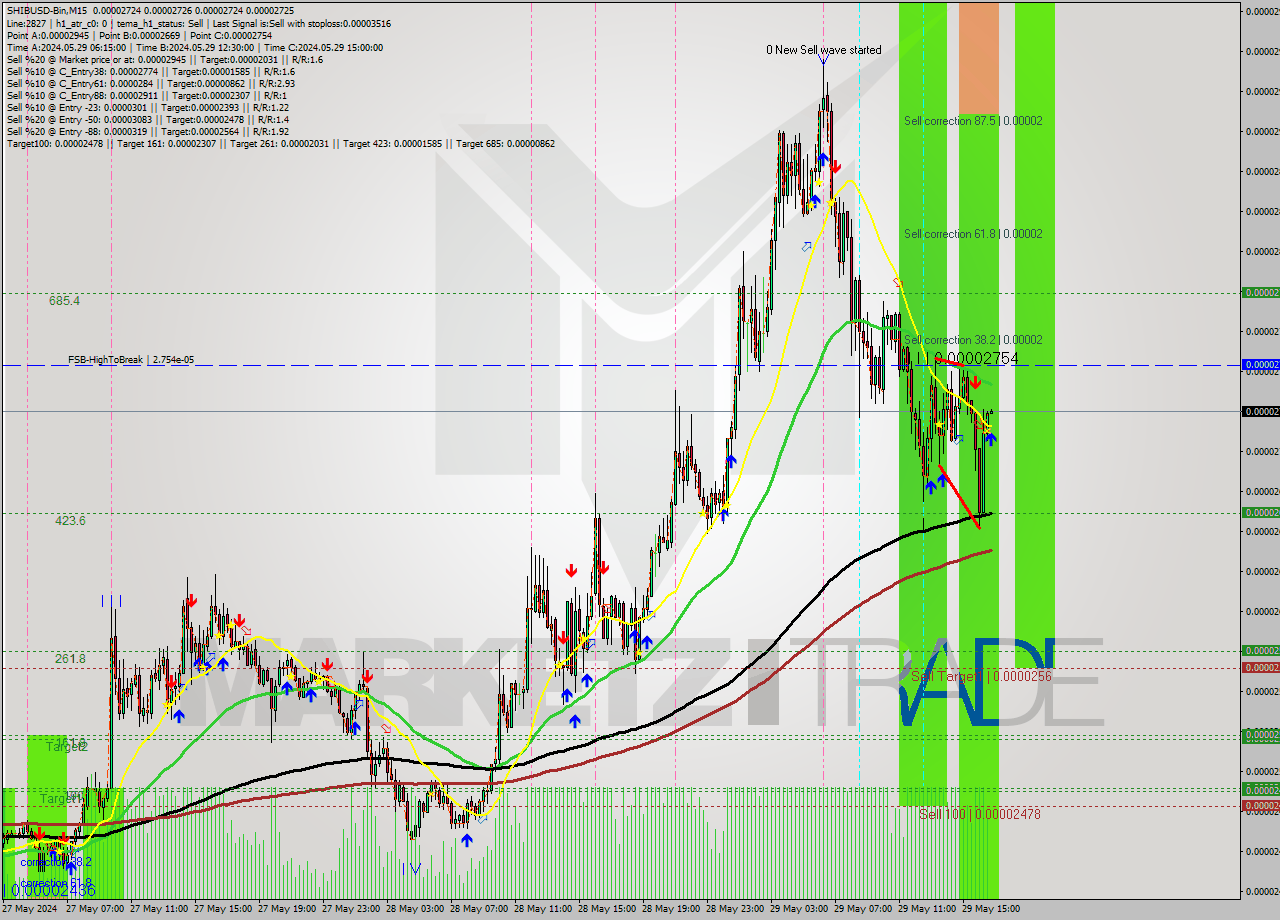Viewport: 1280px width, 920px height.
Task: Select the '423.6' Fibonacci level label
Action: 69,521
